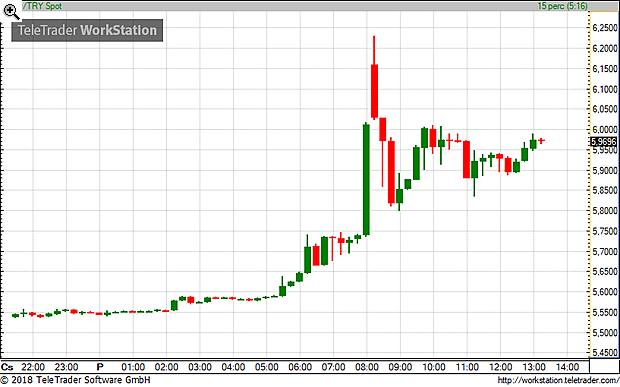620x387 pixels.
Task: Click the '/TRY Spot' chart title
Action: click(x=42, y=6)
